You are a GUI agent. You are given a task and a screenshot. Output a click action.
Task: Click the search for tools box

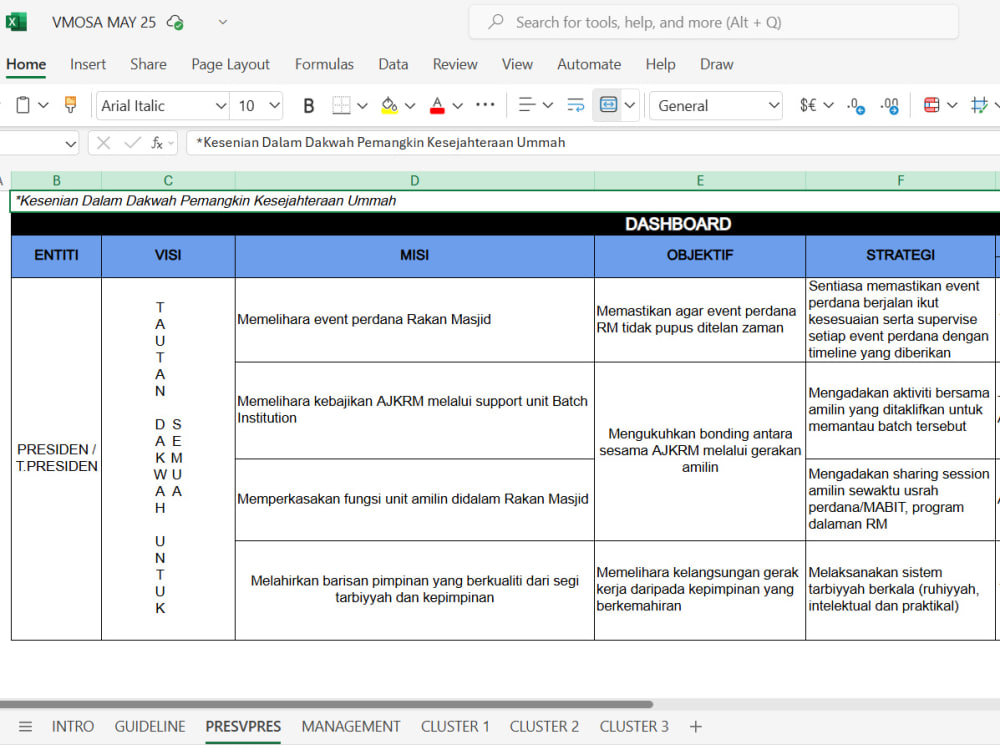coord(713,22)
